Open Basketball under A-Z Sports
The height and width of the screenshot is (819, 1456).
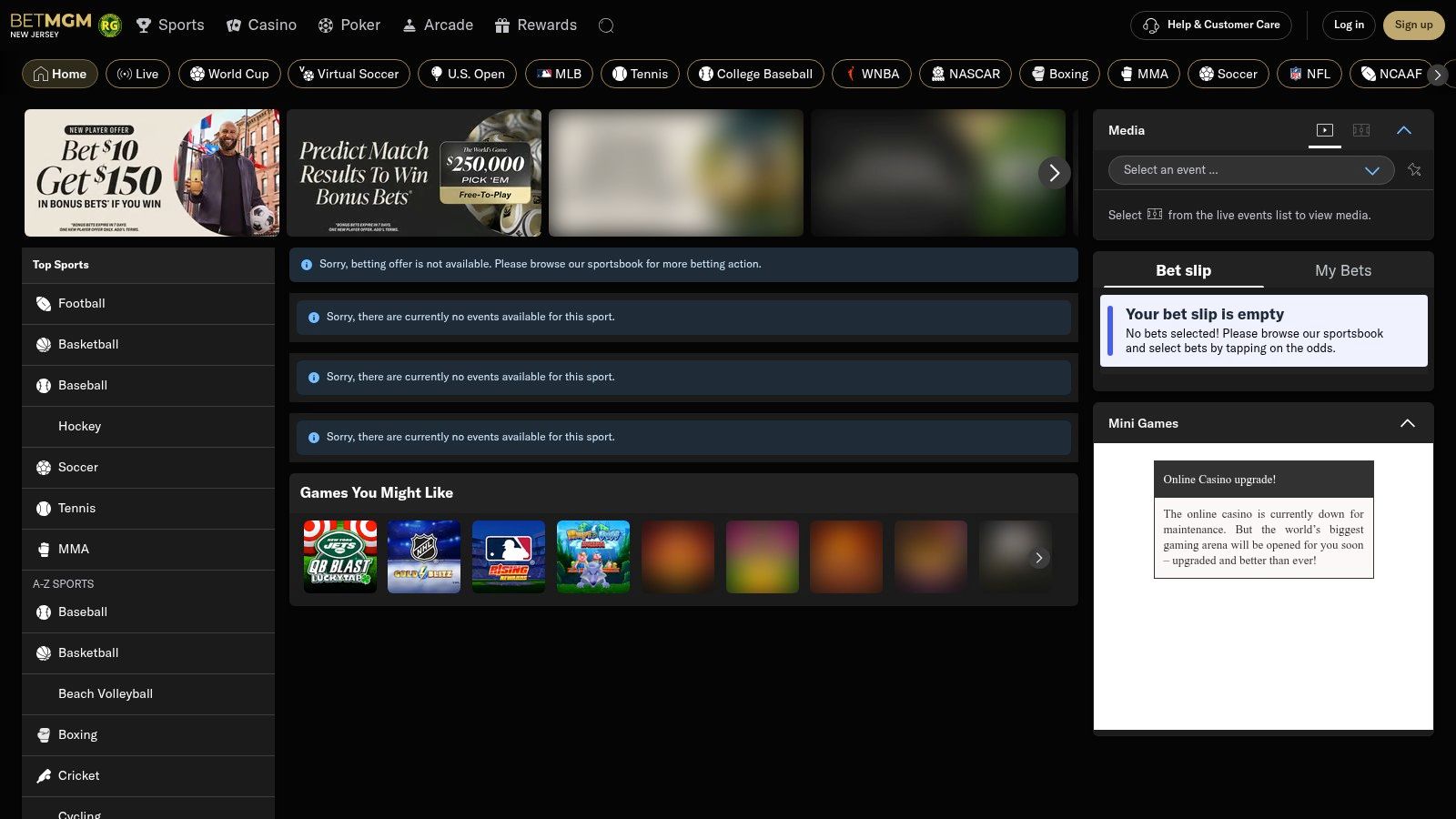(x=148, y=653)
